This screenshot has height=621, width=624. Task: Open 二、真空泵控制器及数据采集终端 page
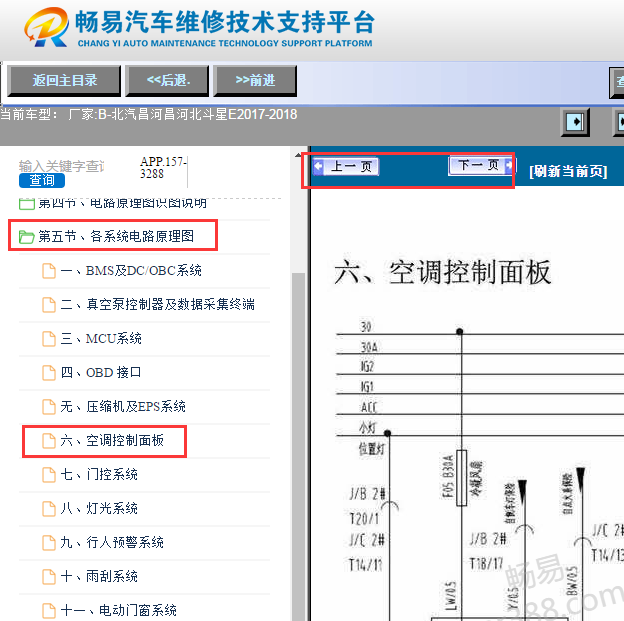coord(158,305)
